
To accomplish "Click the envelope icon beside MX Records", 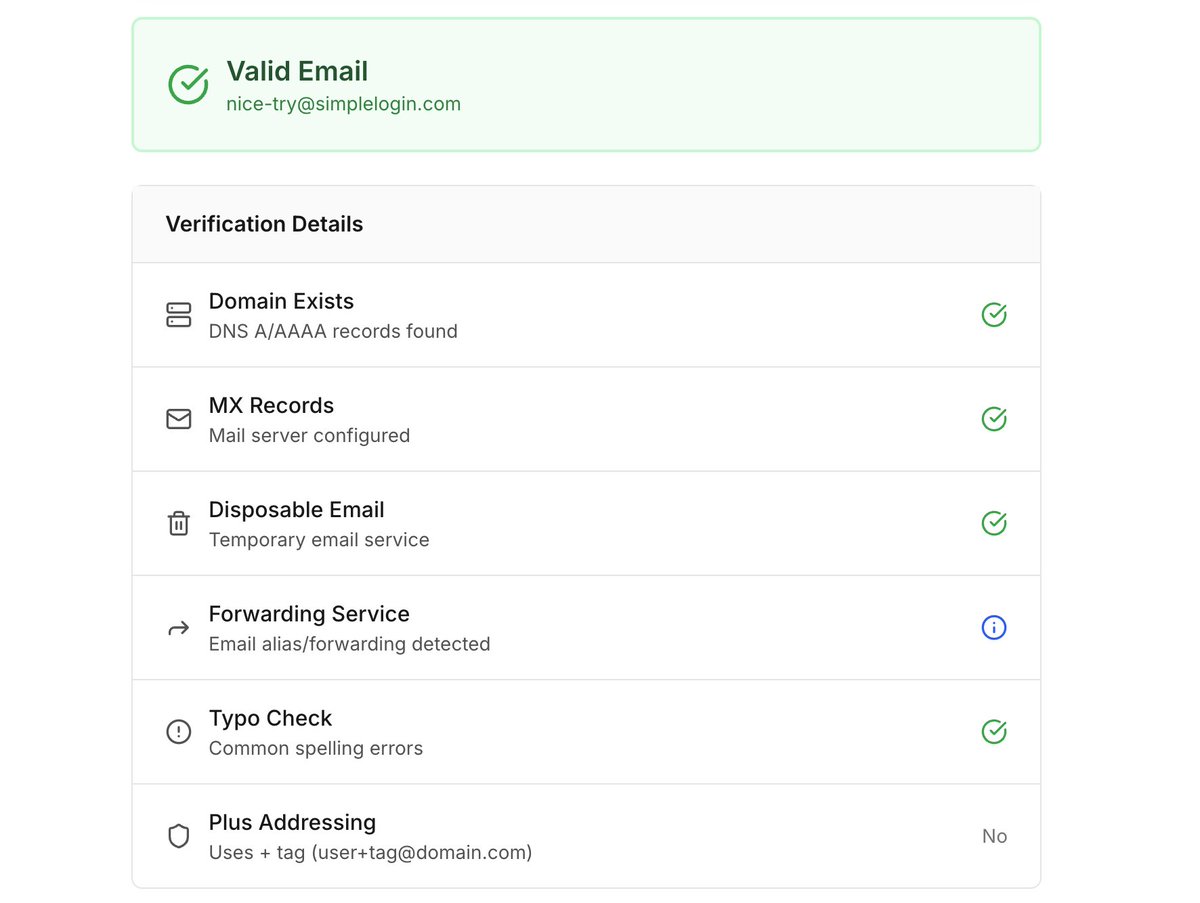I will pyautogui.click(x=178, y=419).
